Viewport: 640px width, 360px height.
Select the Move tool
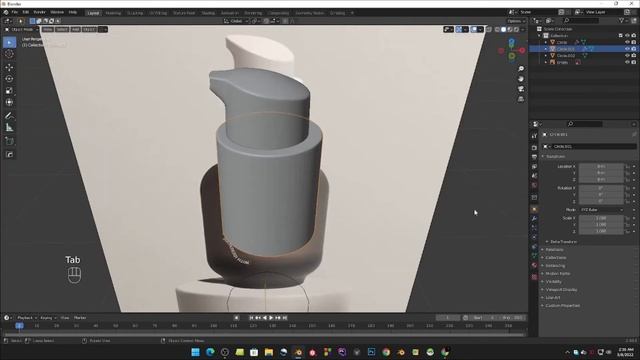9,67
